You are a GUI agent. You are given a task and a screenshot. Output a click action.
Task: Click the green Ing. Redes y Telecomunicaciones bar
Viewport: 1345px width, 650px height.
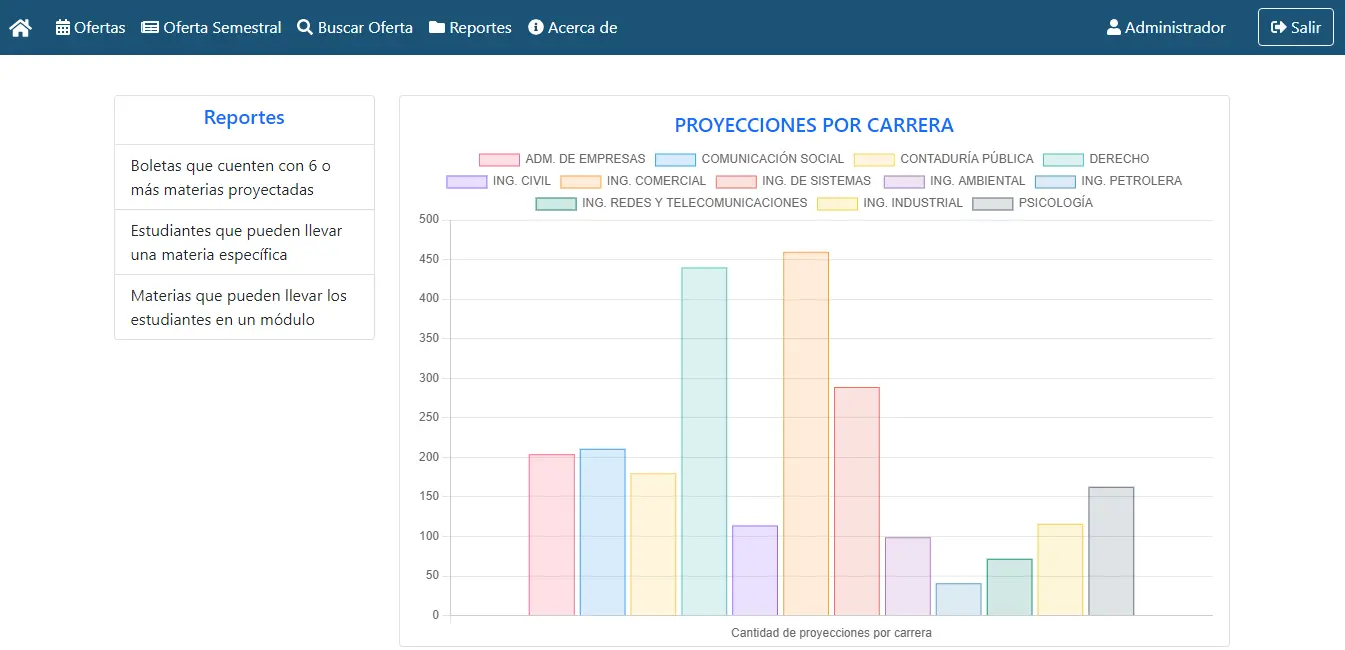(1009, 587)
